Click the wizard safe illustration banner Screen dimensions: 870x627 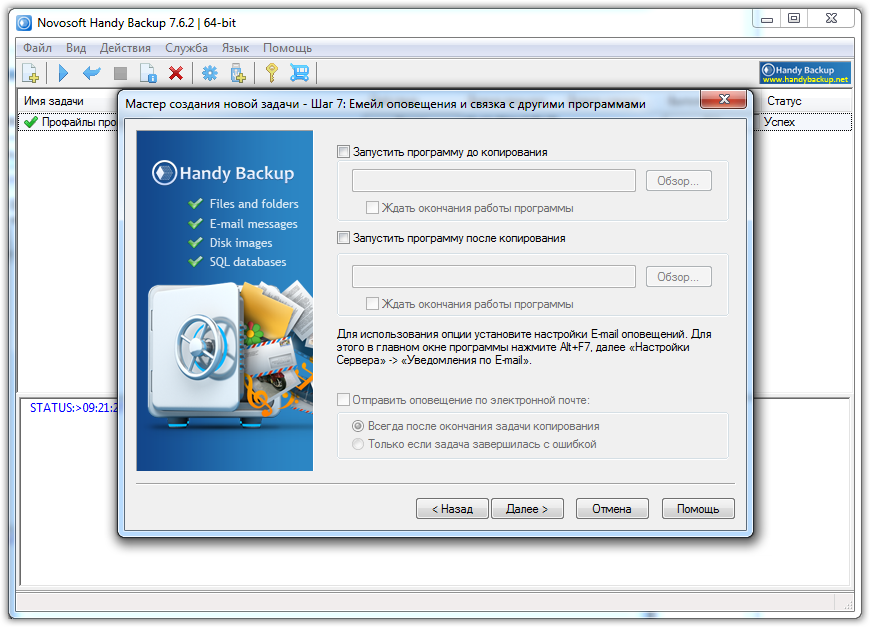pyautogui.click(x=225, y=301)
